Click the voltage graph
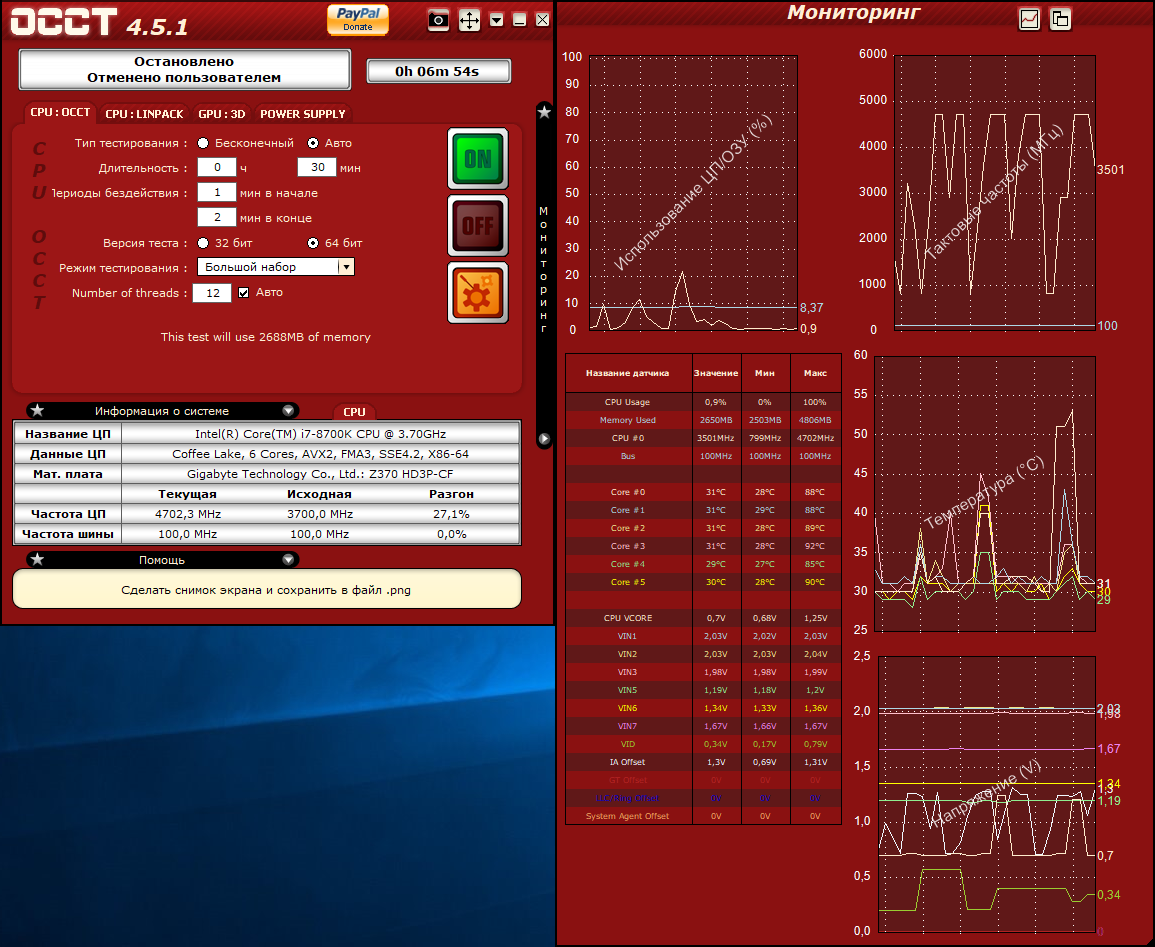The width and height of the screenshot is (1155, 947). tap(987, 794)
